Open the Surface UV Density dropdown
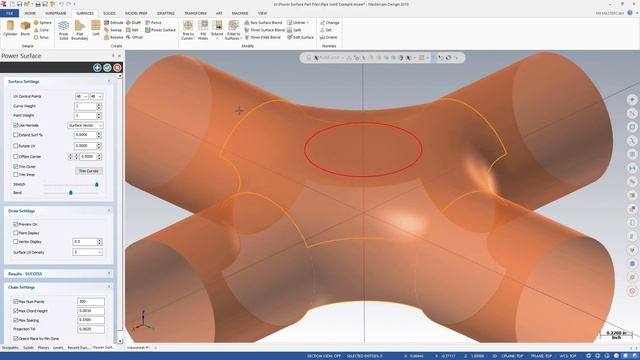The height and width of the screenshot is (360, 640). click(87, 253)
